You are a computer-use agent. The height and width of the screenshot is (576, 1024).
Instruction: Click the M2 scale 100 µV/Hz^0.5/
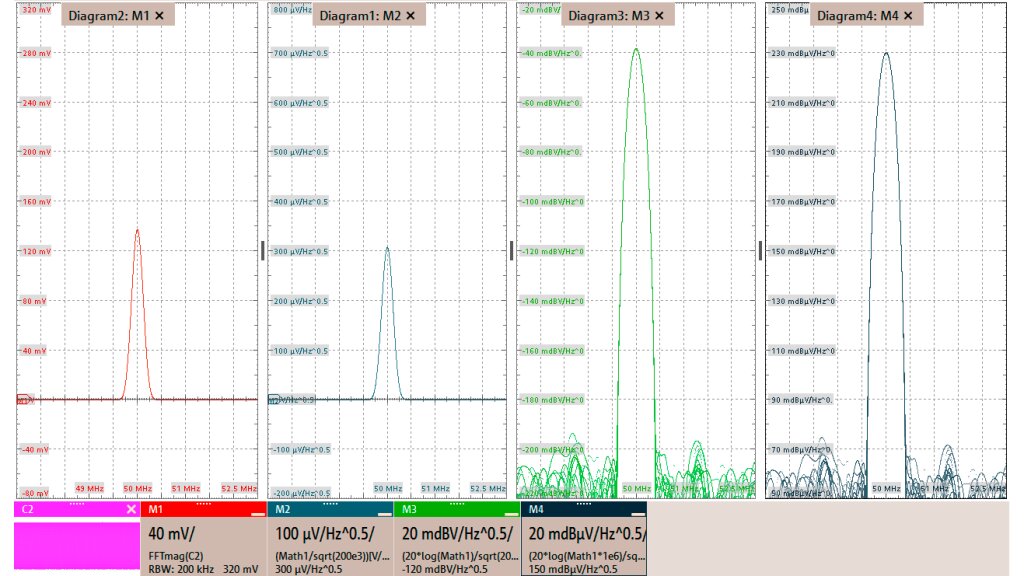(325, 534)
